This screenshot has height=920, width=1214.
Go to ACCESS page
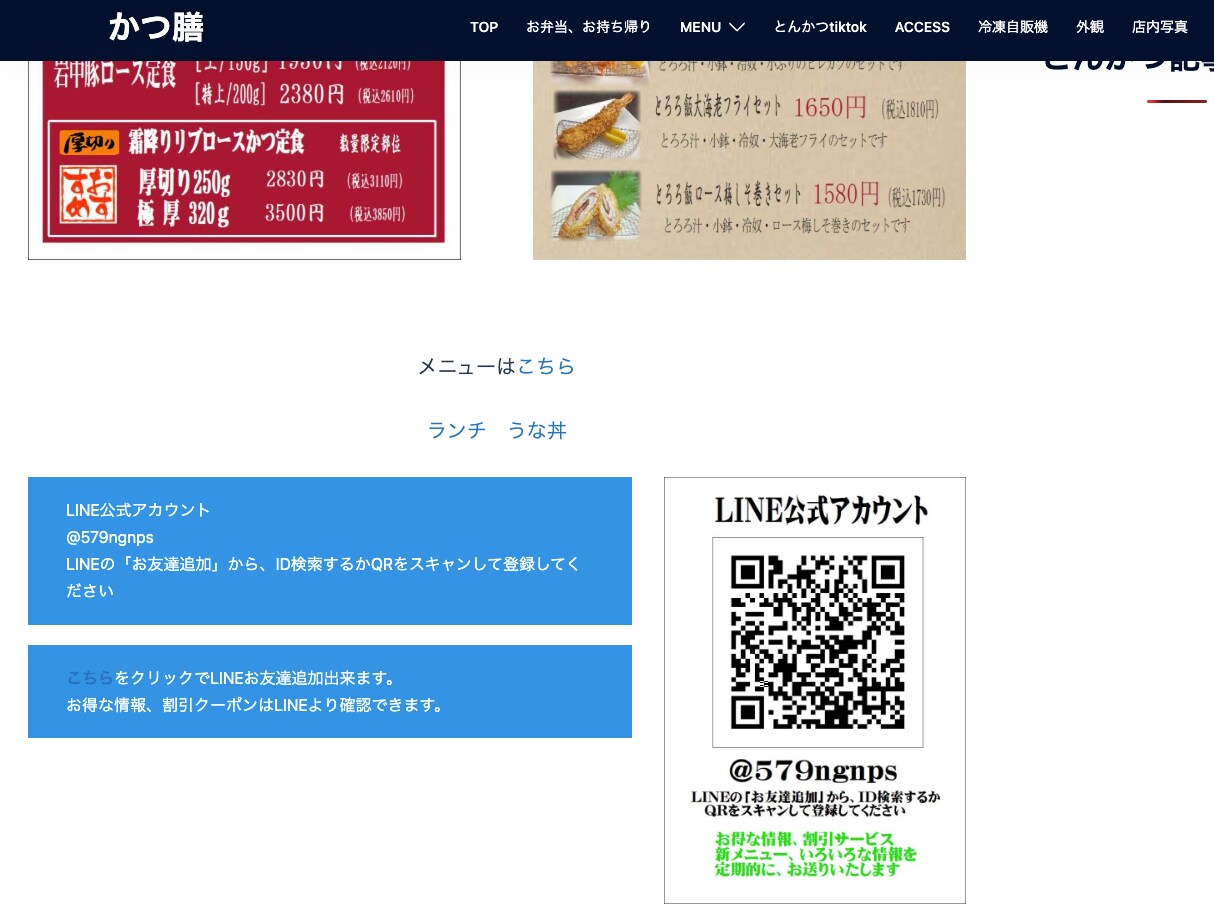pyautogui.click(x=922, y=27)
